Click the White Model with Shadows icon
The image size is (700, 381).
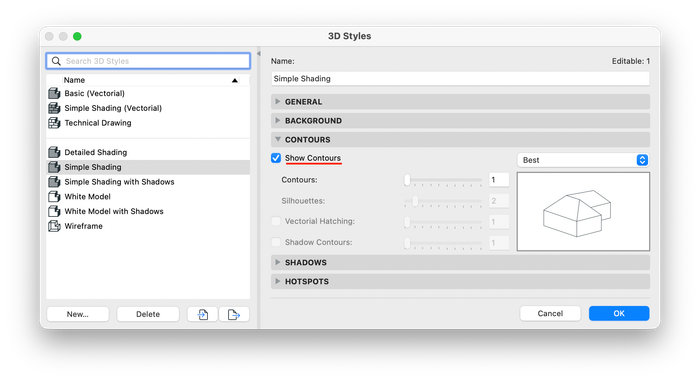point(54,211)
